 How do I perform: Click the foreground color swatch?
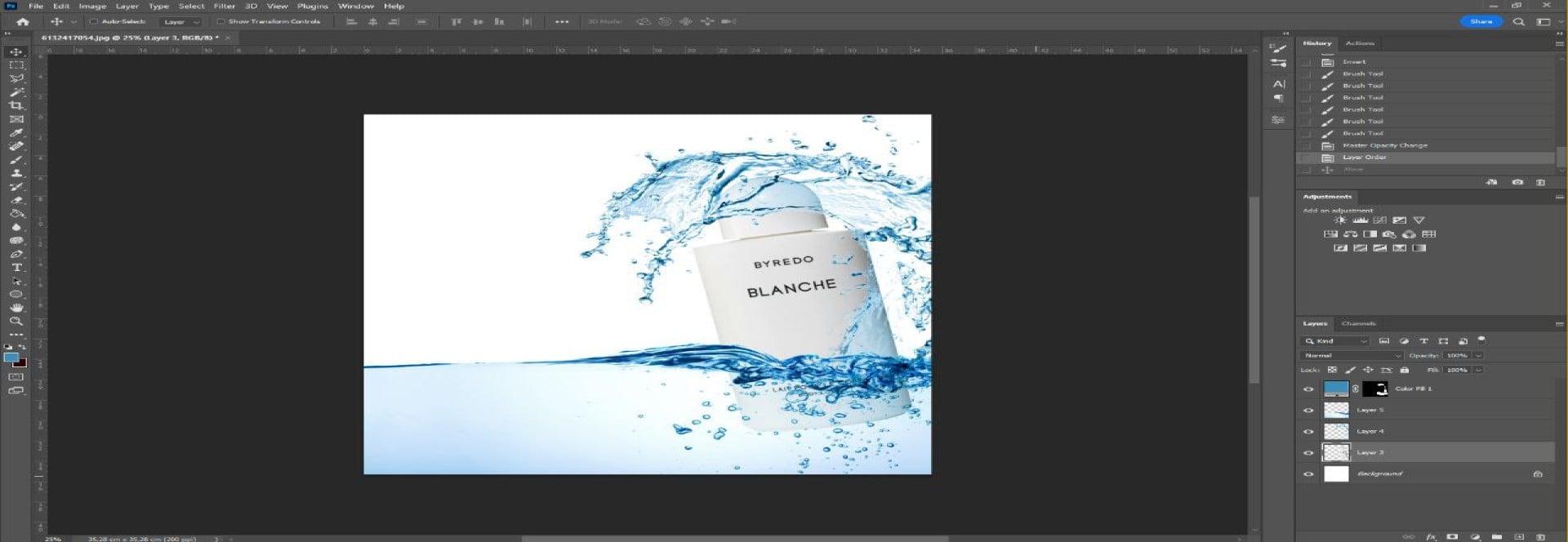pyautogui.click(x=11, y=358)
